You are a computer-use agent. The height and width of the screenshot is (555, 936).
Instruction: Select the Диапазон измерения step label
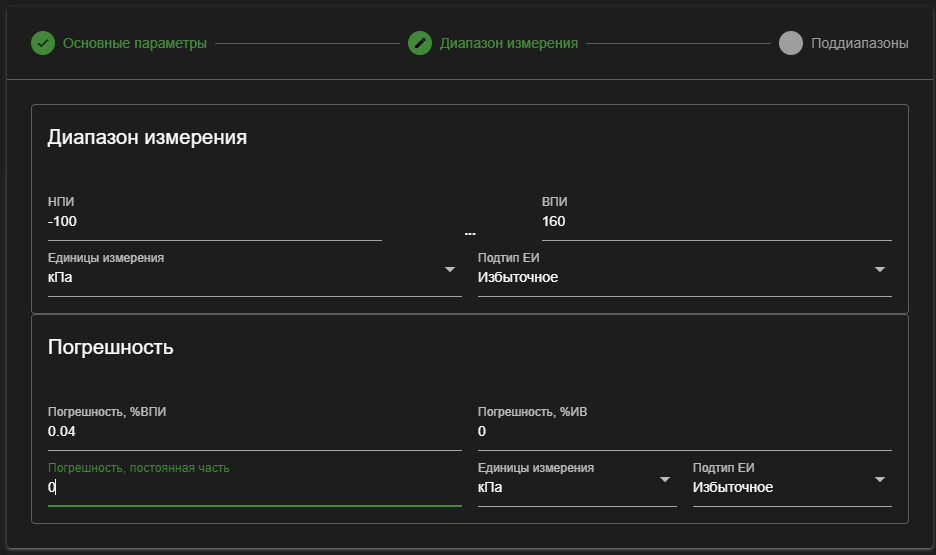coord(509,43)
